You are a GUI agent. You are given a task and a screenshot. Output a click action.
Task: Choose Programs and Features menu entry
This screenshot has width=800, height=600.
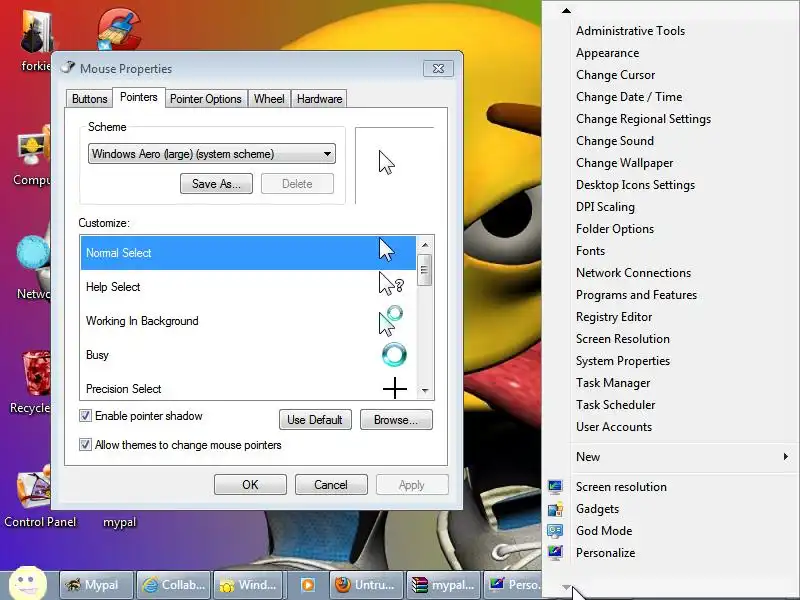(636, 295)
